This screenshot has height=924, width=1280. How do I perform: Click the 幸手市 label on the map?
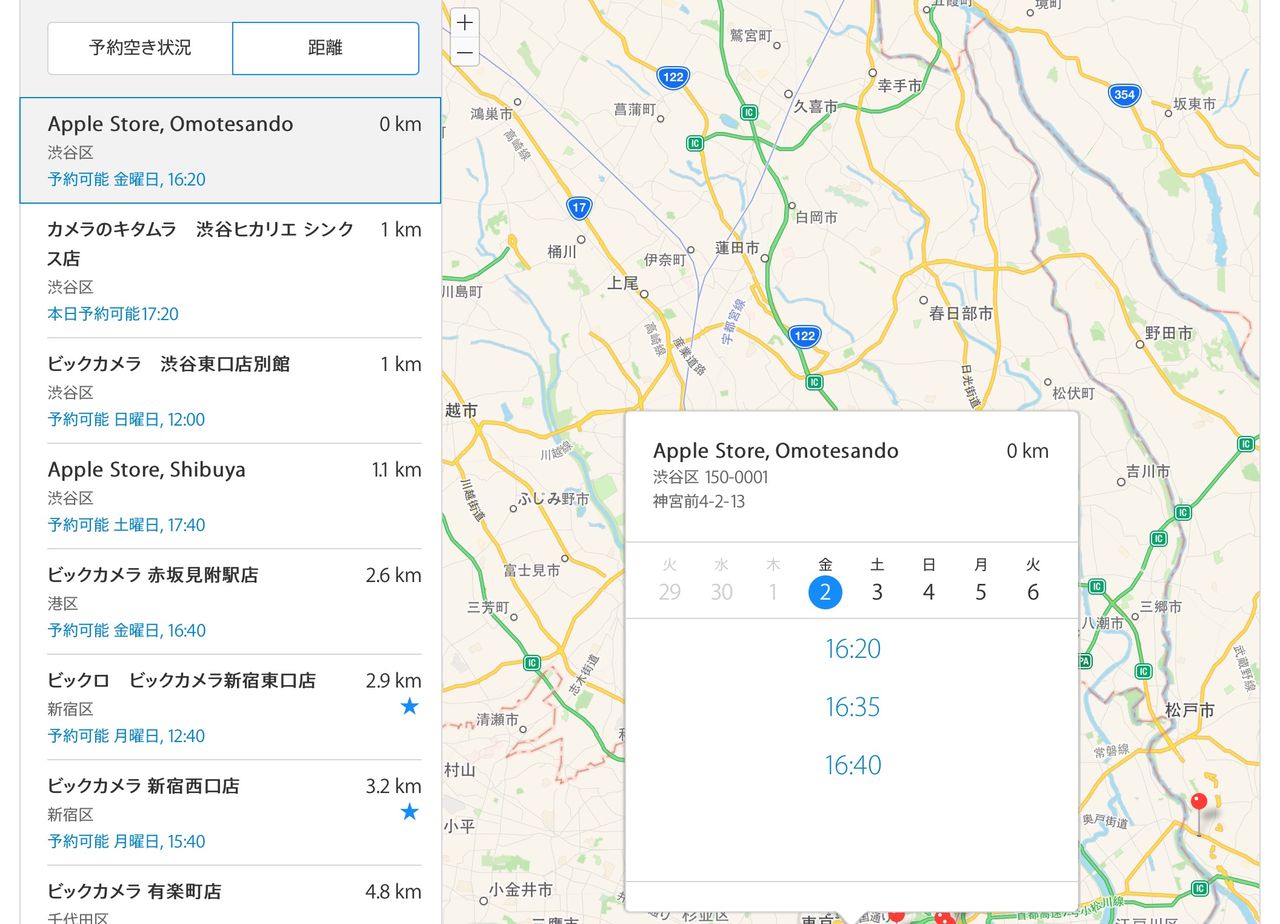point(900,86)
